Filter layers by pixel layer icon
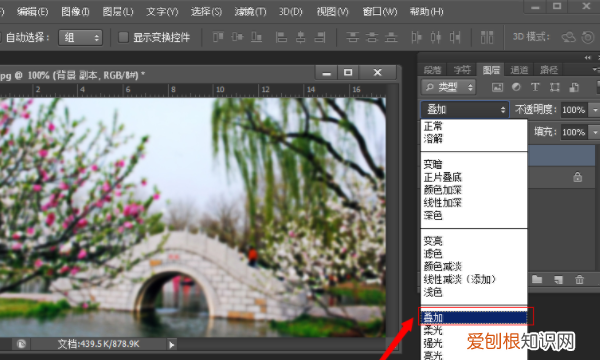 497,87
